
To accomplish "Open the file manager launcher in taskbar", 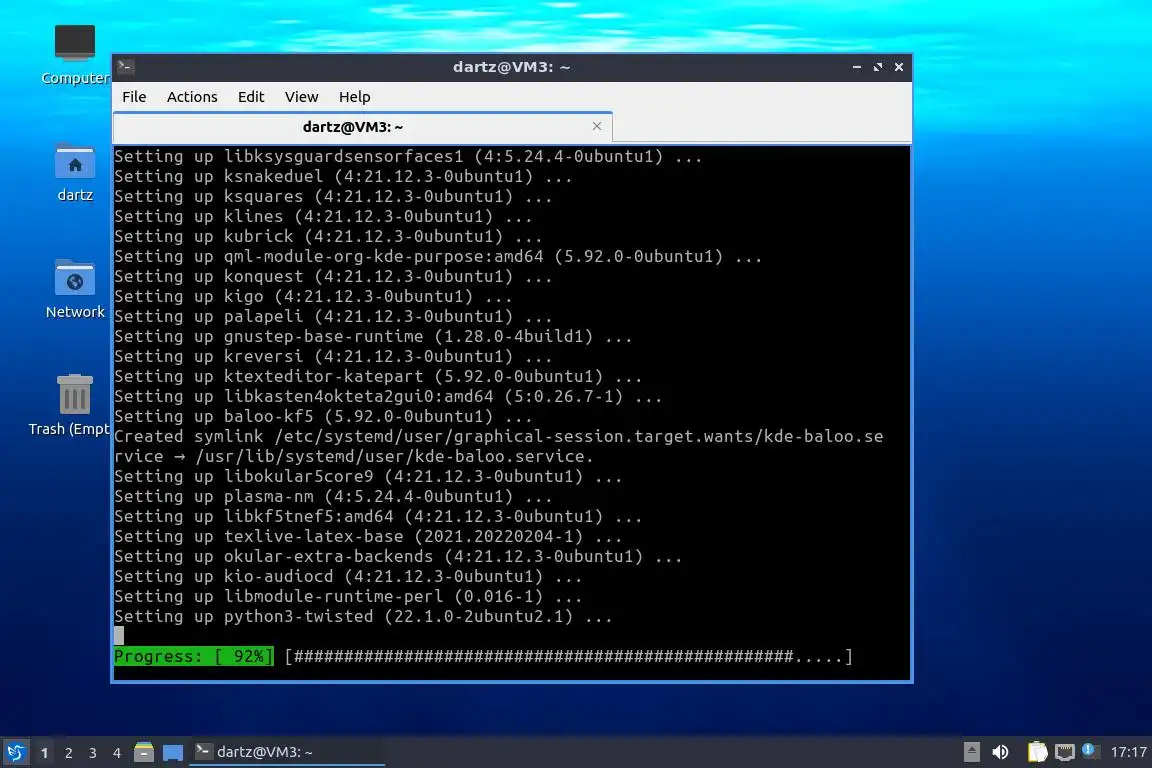I will 144,752.
